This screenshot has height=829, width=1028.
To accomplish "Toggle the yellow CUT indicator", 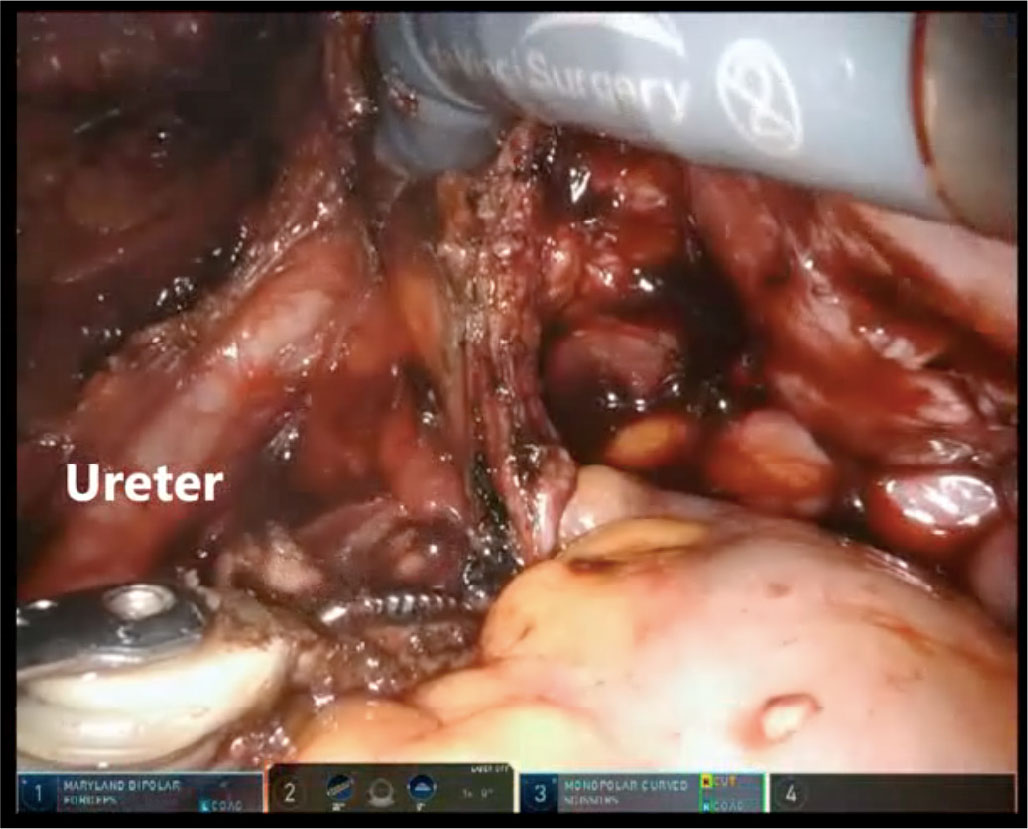I will [x=724, y=779].
